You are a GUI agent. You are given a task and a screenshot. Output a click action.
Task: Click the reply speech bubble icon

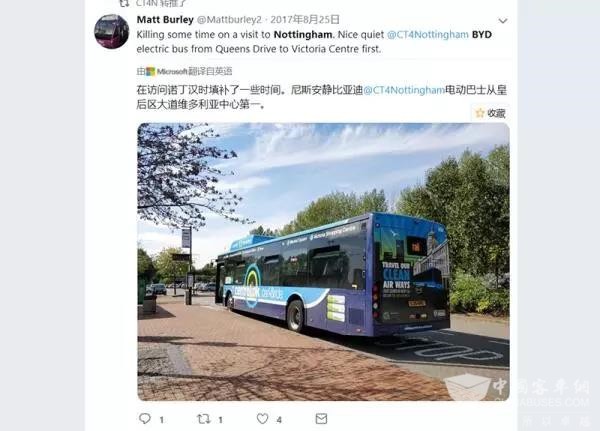click(145, 418)
